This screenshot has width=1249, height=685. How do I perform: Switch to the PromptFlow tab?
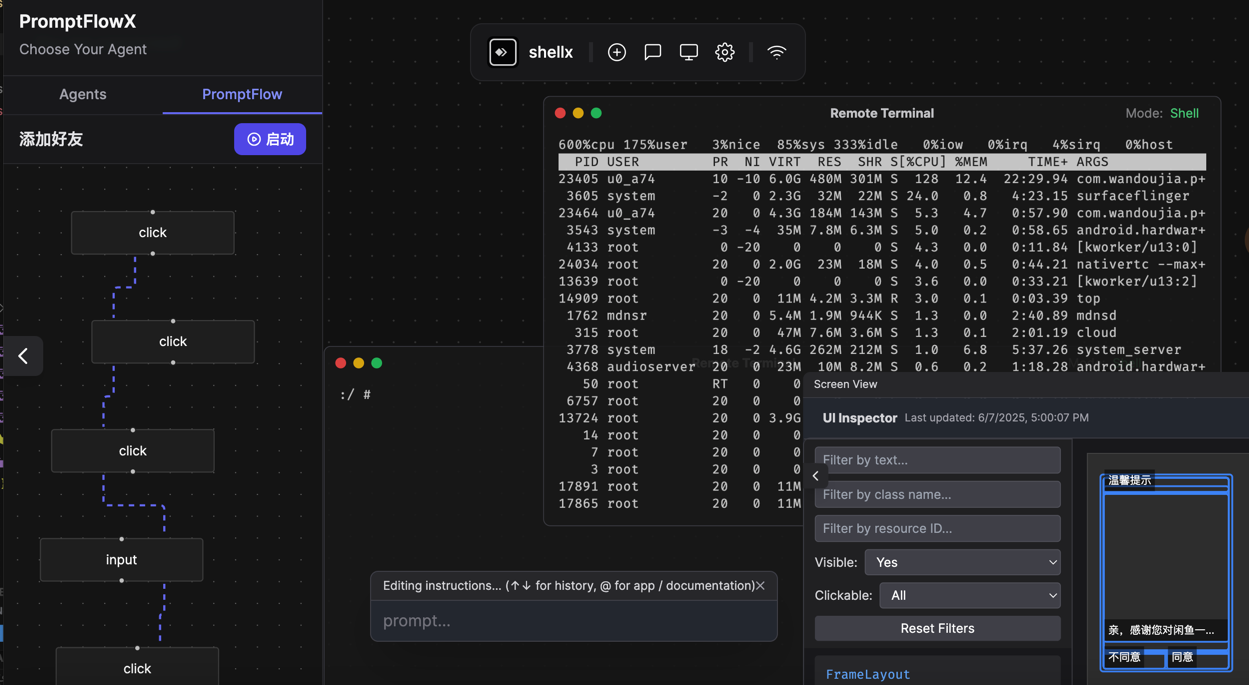pos(241,94)
